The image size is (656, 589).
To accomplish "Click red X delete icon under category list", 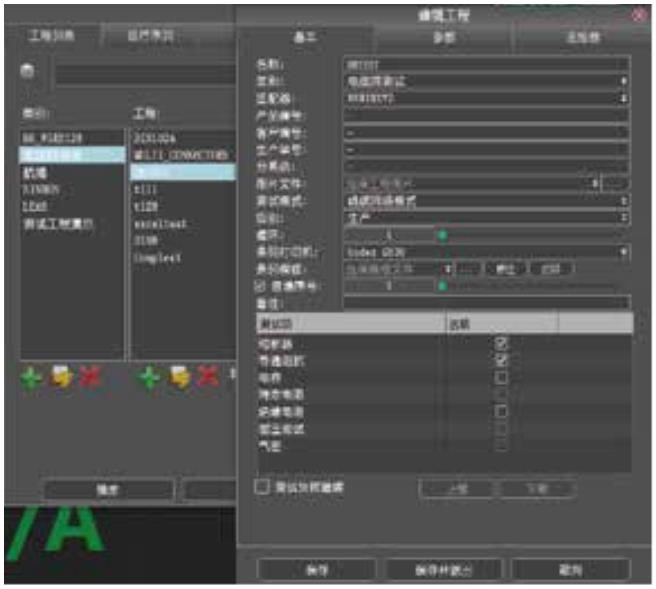I will (x=91, y=380).
